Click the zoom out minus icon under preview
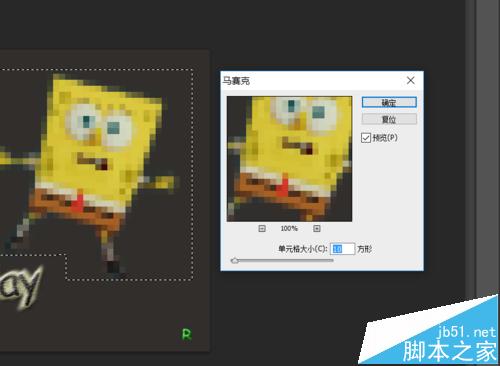The height and width of the screenshot is (366, 500). [262, 228]
